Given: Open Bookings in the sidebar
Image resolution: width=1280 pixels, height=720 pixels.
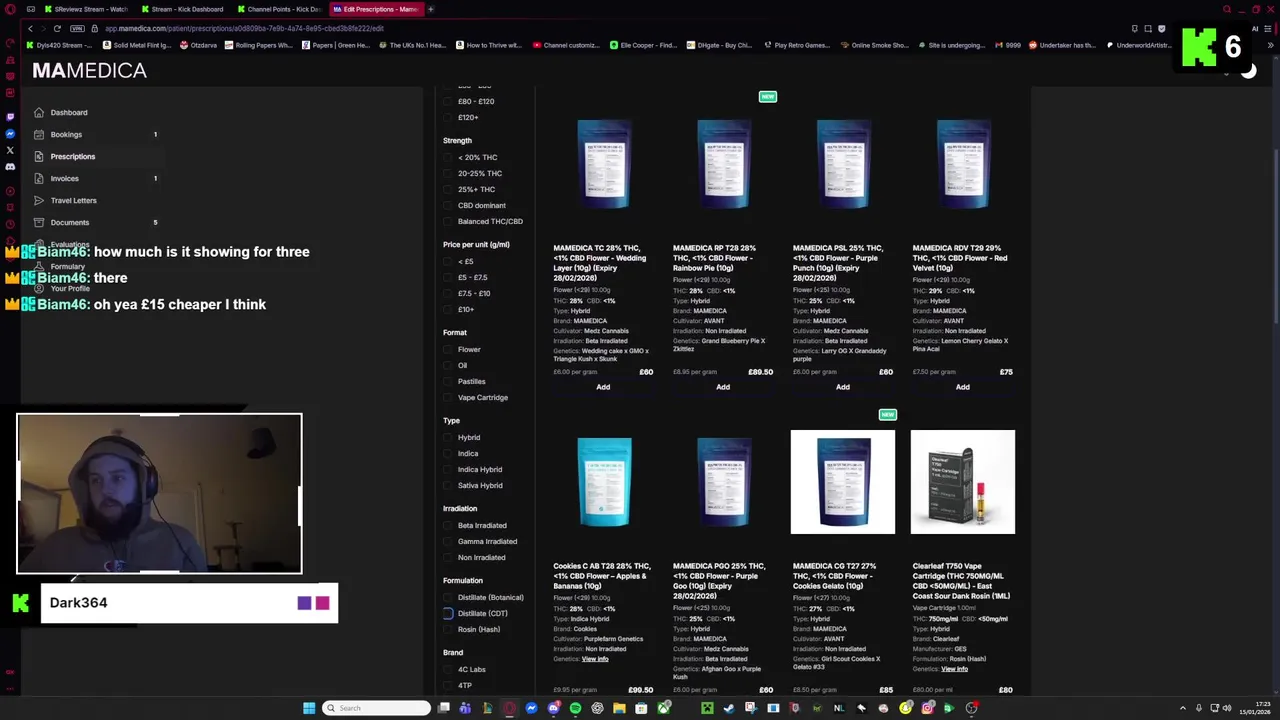Looking at the screenshot, I should (66, 134).
